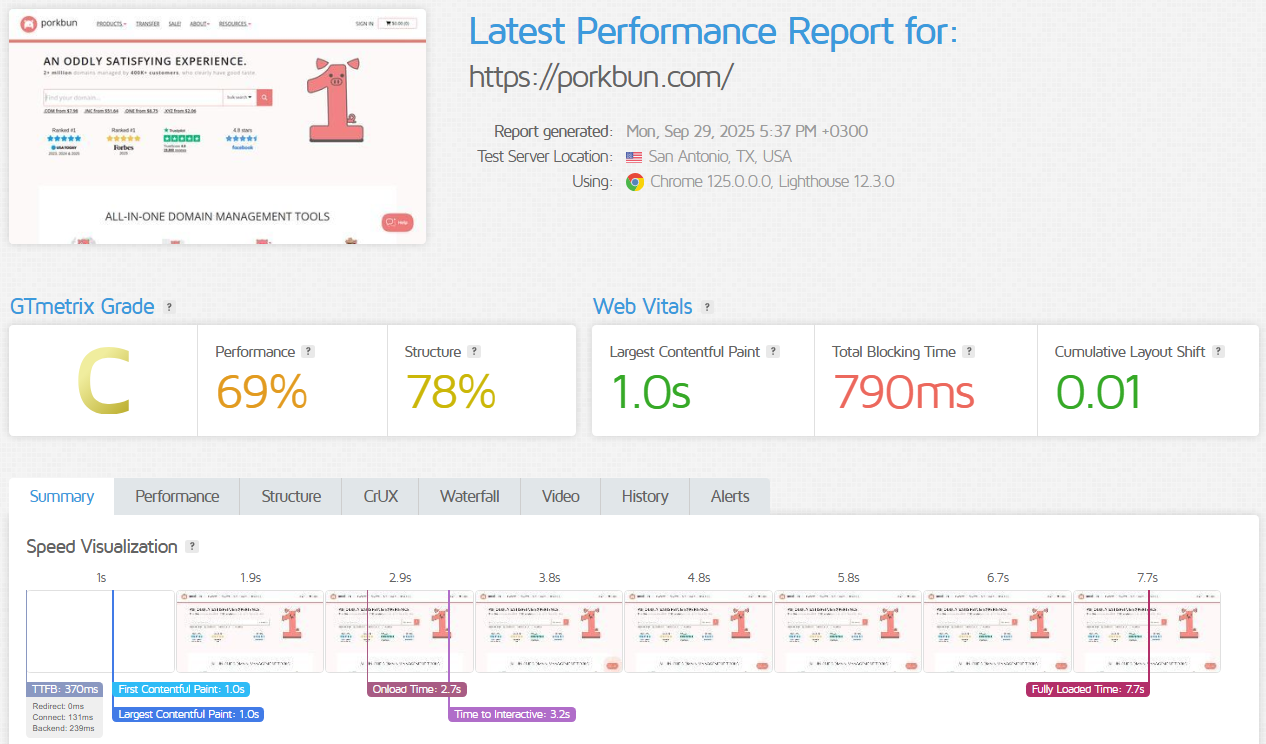Click the GTmetrix Grade heading
This screenshot has height=744, width=1266.
(82, 307)
